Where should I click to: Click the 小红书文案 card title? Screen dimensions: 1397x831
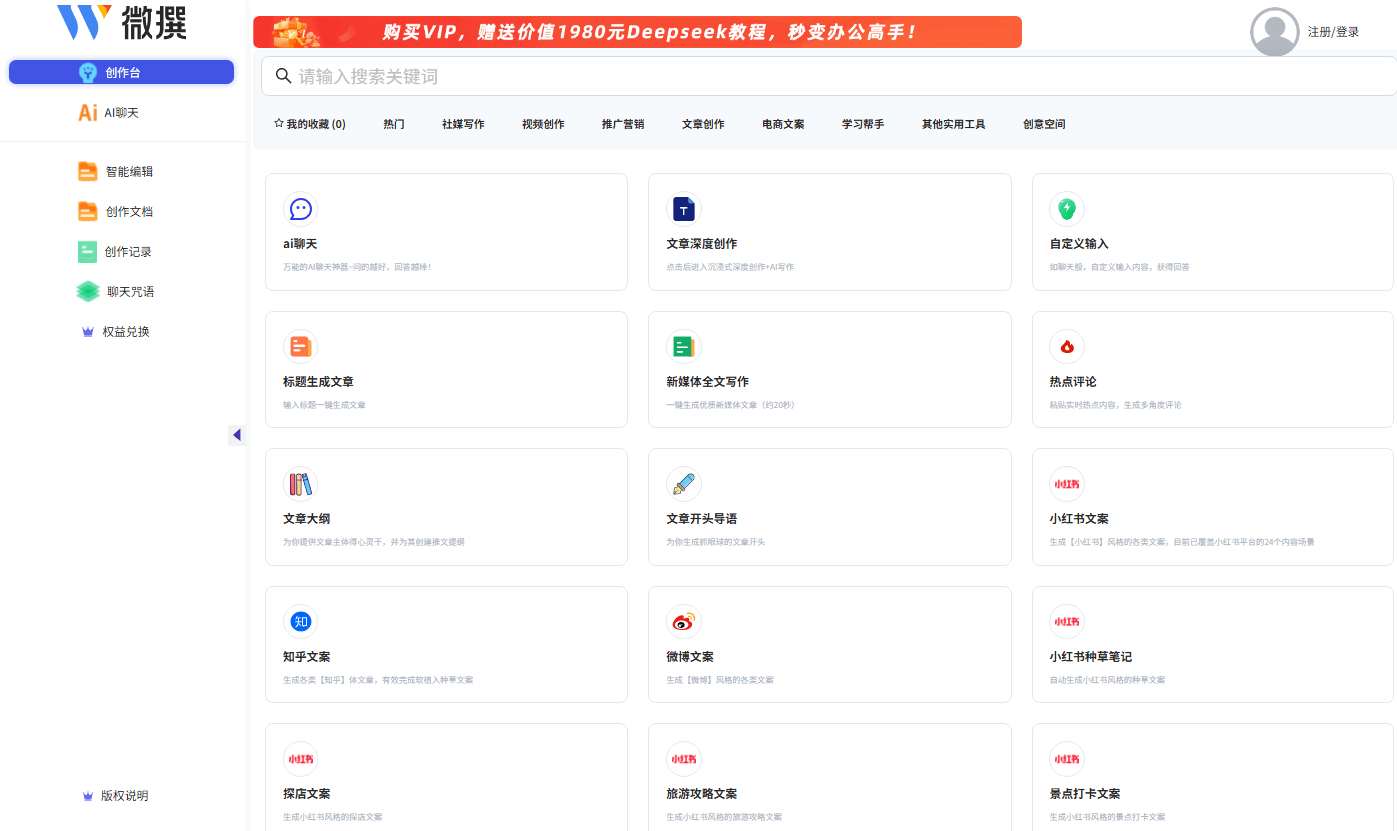pyautogui.click(x=1079, y=519)
